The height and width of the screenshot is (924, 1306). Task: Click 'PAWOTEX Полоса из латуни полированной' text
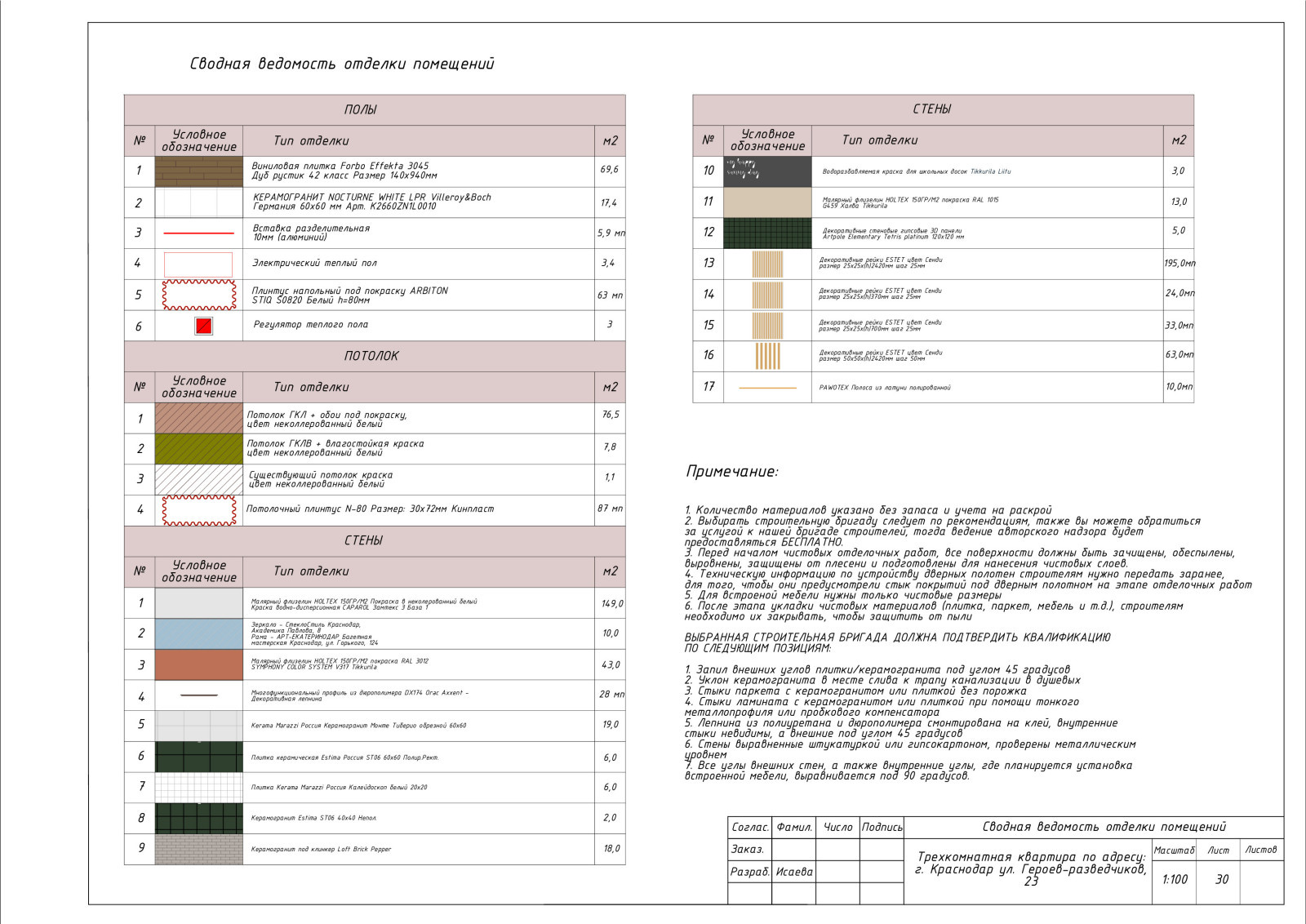tap(885, 388)
